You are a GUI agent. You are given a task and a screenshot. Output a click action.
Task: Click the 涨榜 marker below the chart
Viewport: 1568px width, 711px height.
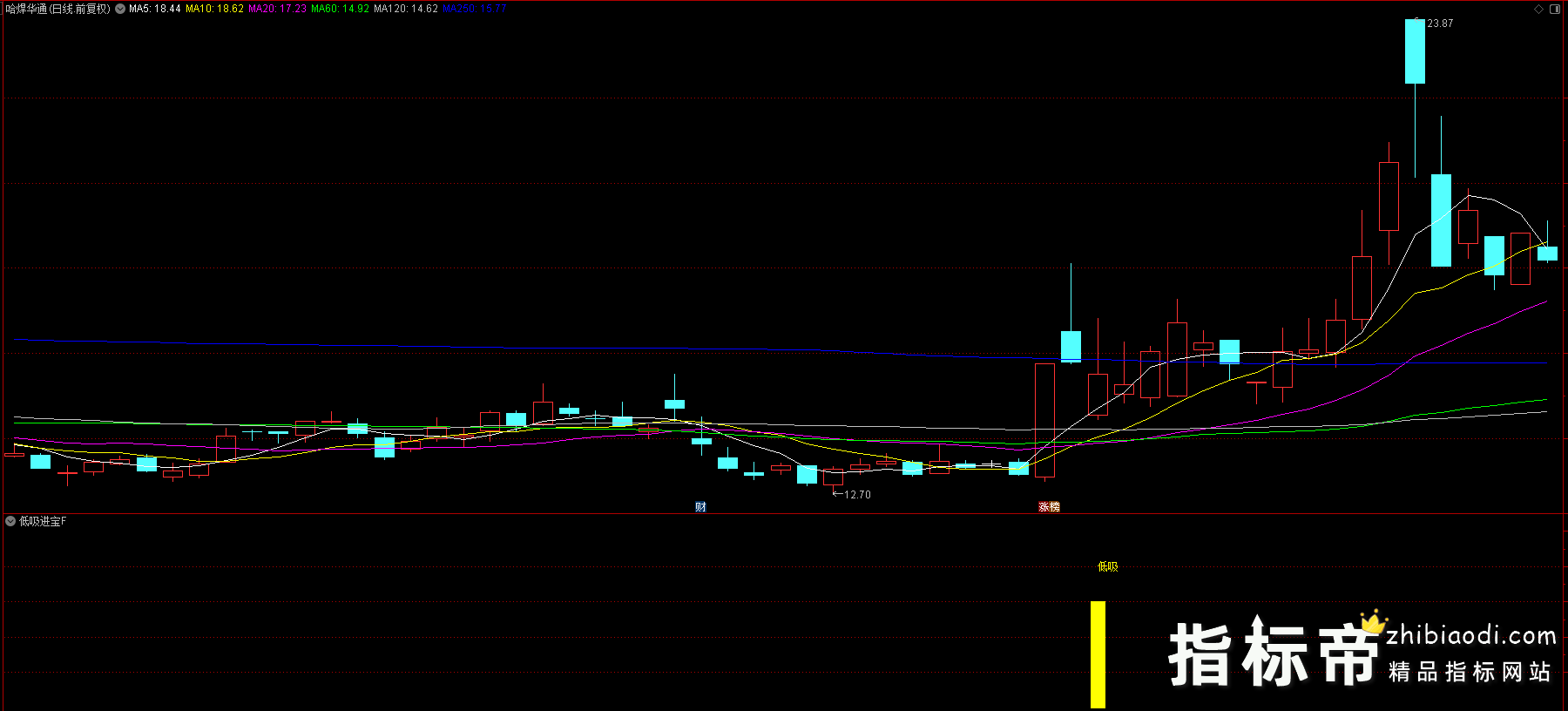[1049, 507]
